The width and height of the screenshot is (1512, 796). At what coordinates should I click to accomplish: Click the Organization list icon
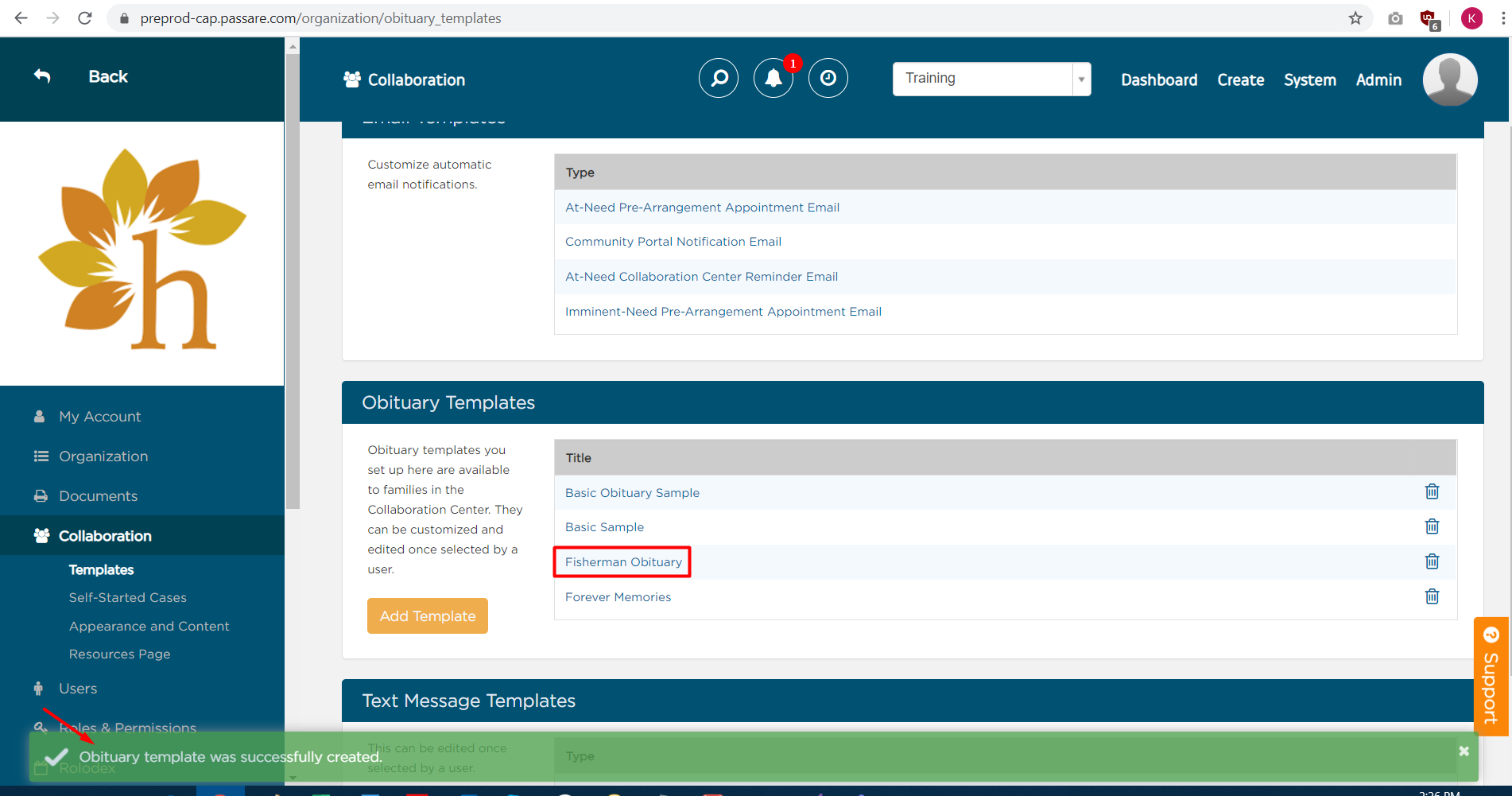pos(41,456)
